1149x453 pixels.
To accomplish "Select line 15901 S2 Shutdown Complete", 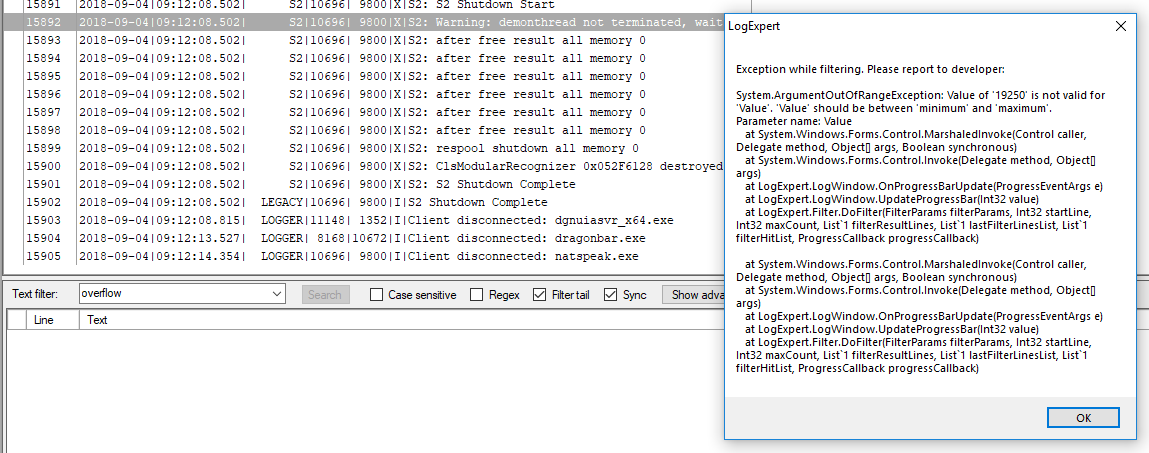I will 364,185.
